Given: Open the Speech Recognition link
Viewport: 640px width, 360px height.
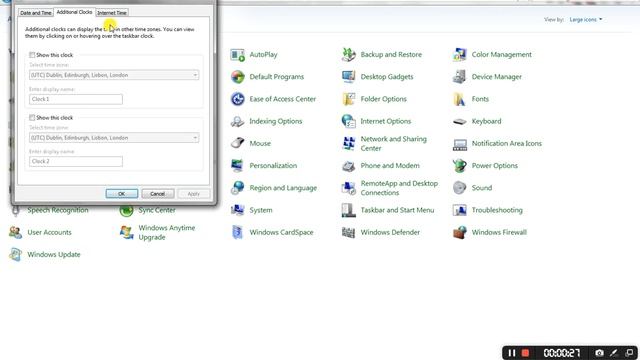Looking at the screenshot, I should coord(58,210).
